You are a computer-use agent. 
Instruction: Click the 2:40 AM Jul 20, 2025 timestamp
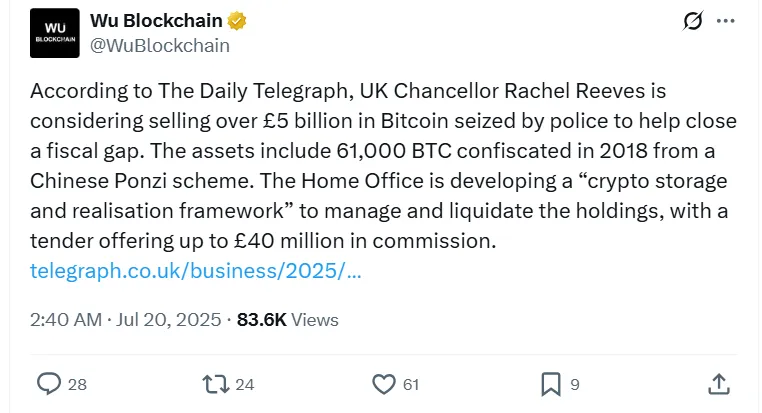click(126, 320)
